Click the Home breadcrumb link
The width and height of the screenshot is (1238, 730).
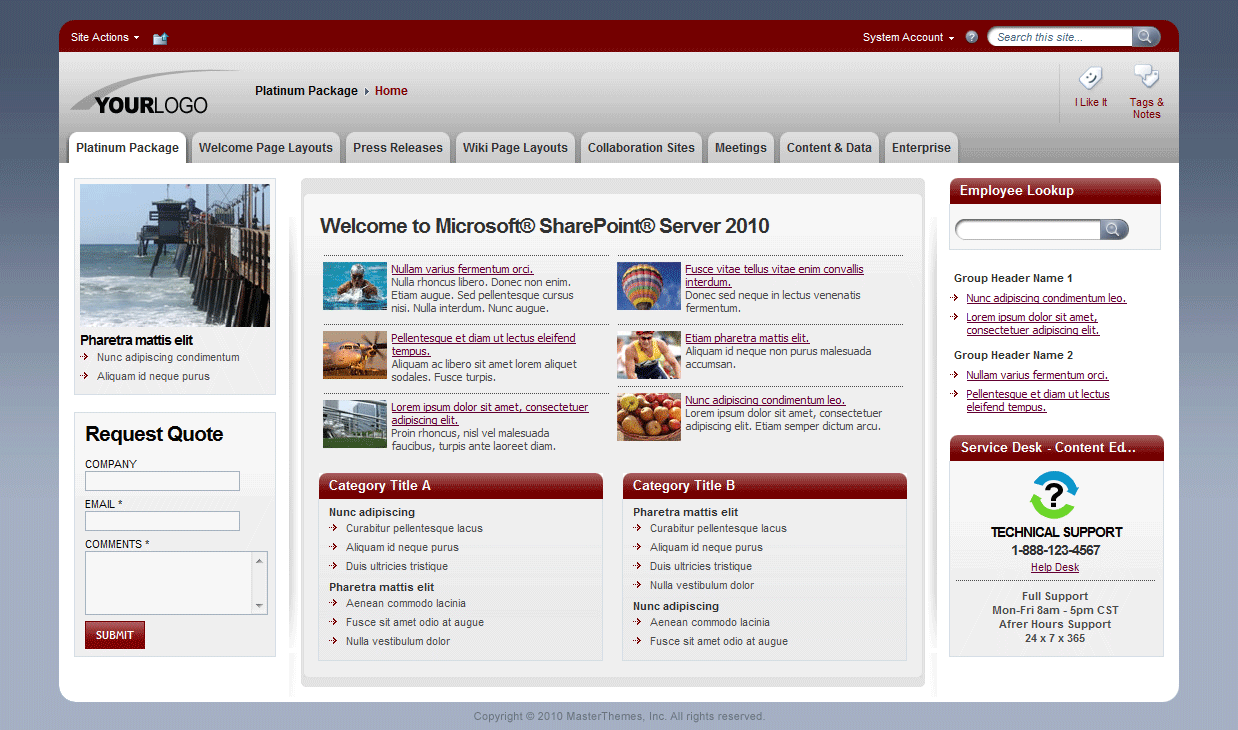tap(391, 90)
